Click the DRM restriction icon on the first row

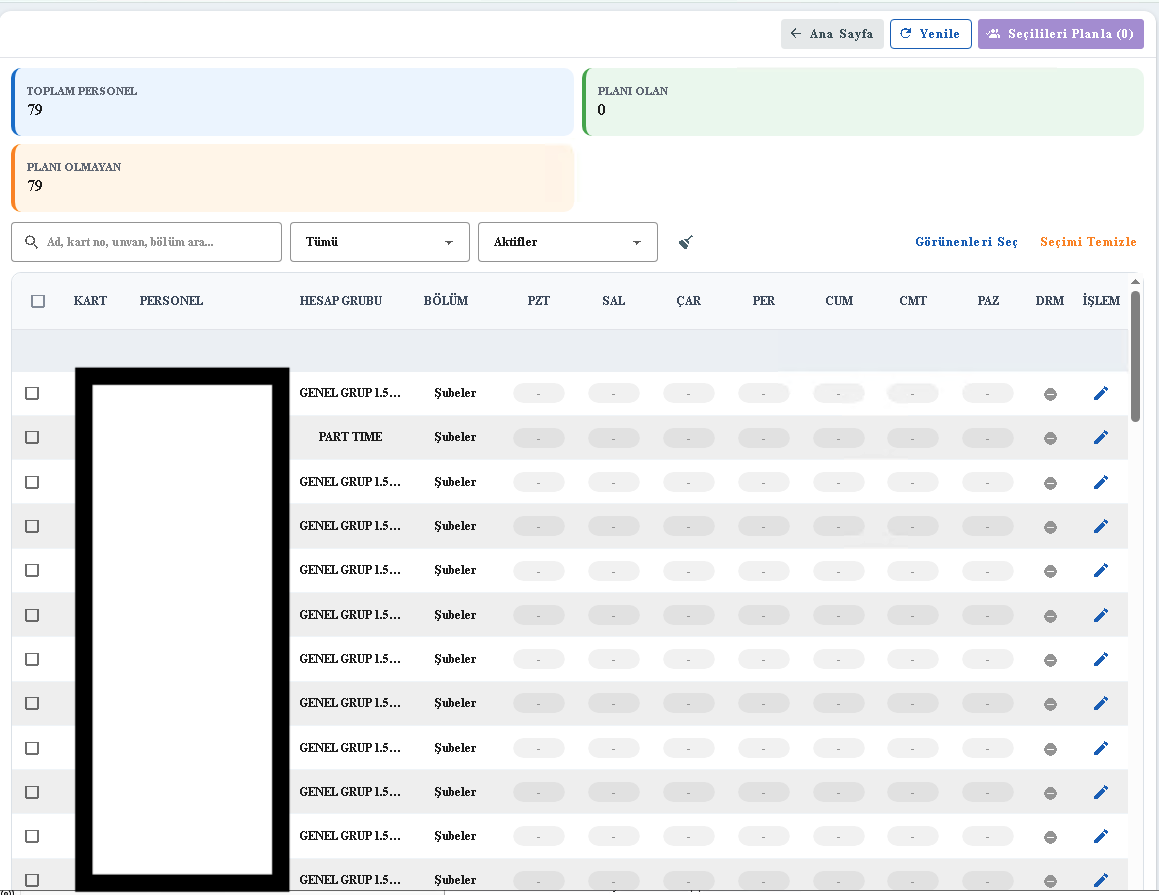1050,393
